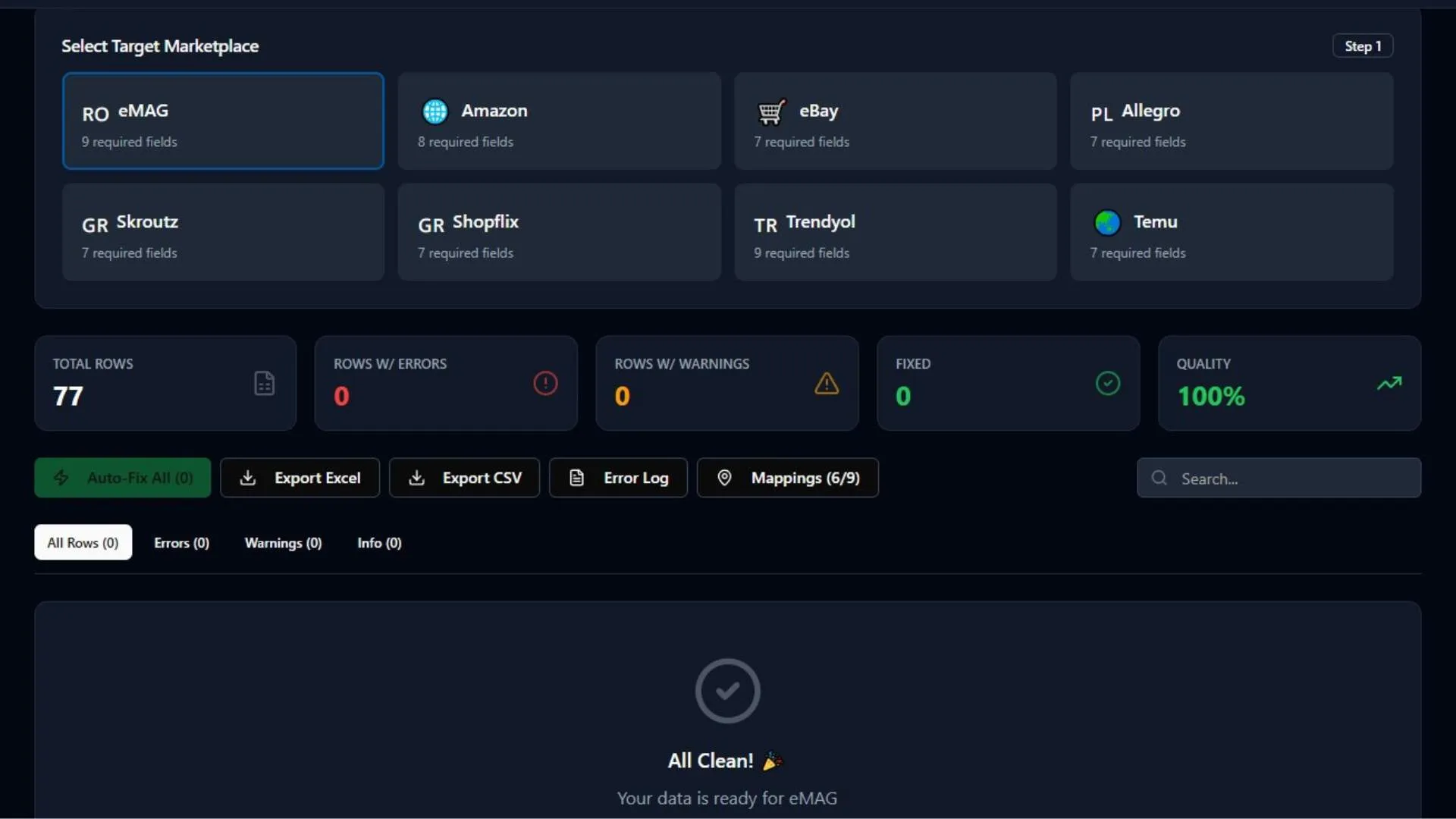
Task: Click 'Your data is ready for eMAG' text
Action: pyautogui.click(x=727, y=798)
